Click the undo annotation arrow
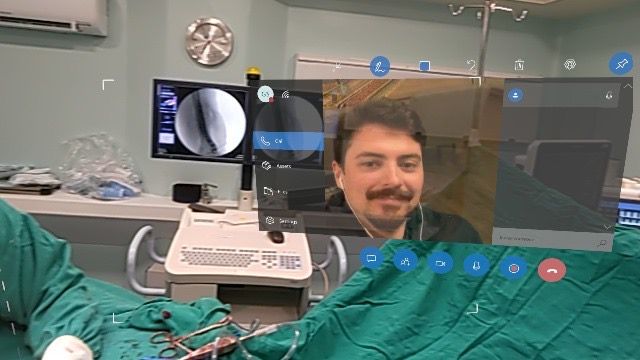 click(471, 65)
